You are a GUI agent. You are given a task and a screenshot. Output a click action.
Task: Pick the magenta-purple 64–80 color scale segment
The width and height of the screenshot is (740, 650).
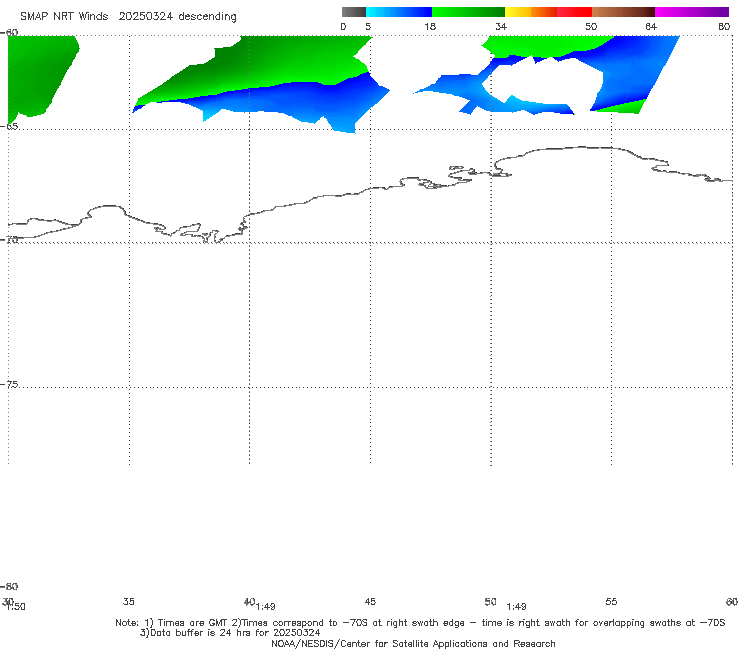[692, 12]
